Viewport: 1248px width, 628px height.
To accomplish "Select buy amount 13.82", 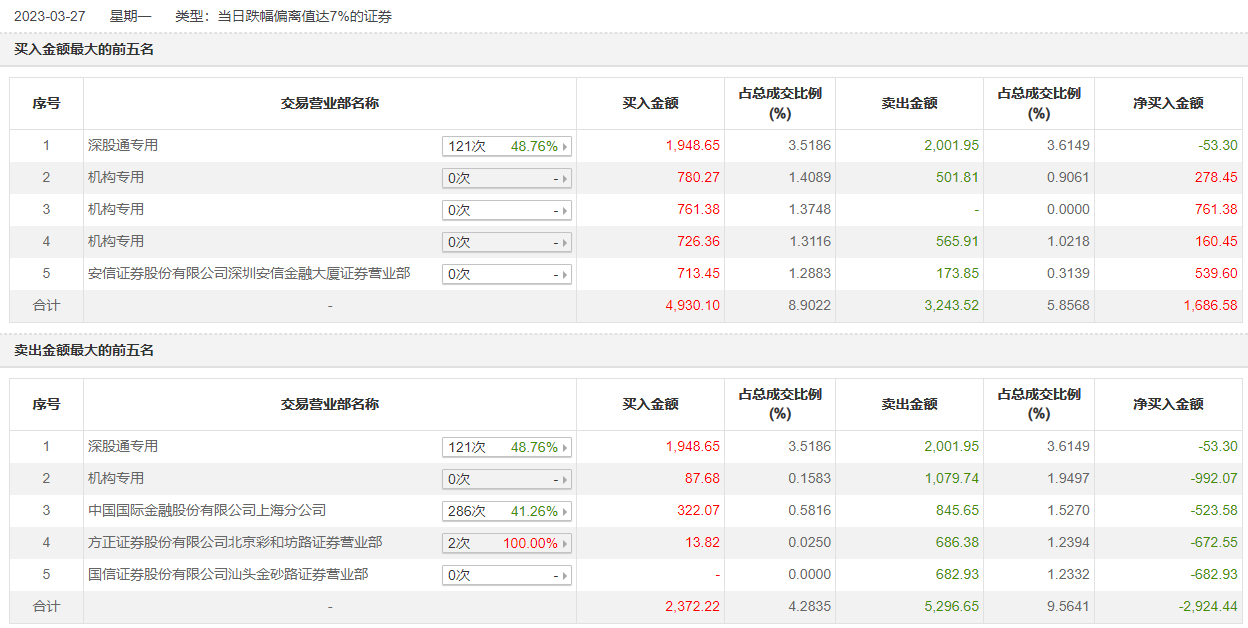I will pyautogui.click(x=702, y=542).
